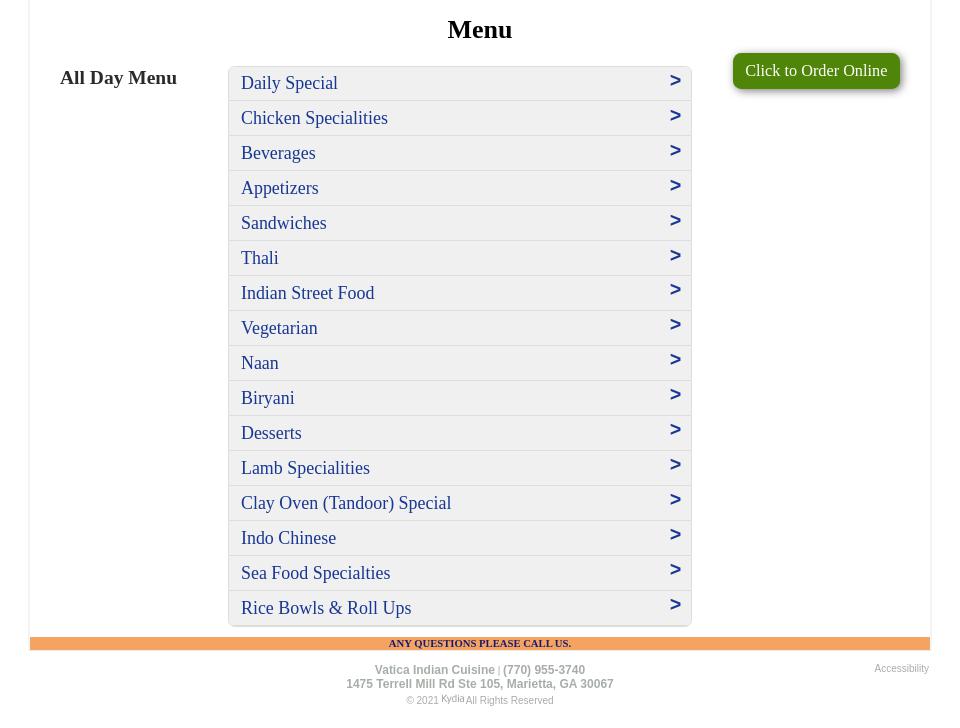Screen dimensions: 960x728
Task: Expand Rice Bowls & Roll Ups
Action: click(x=326, y=608)
